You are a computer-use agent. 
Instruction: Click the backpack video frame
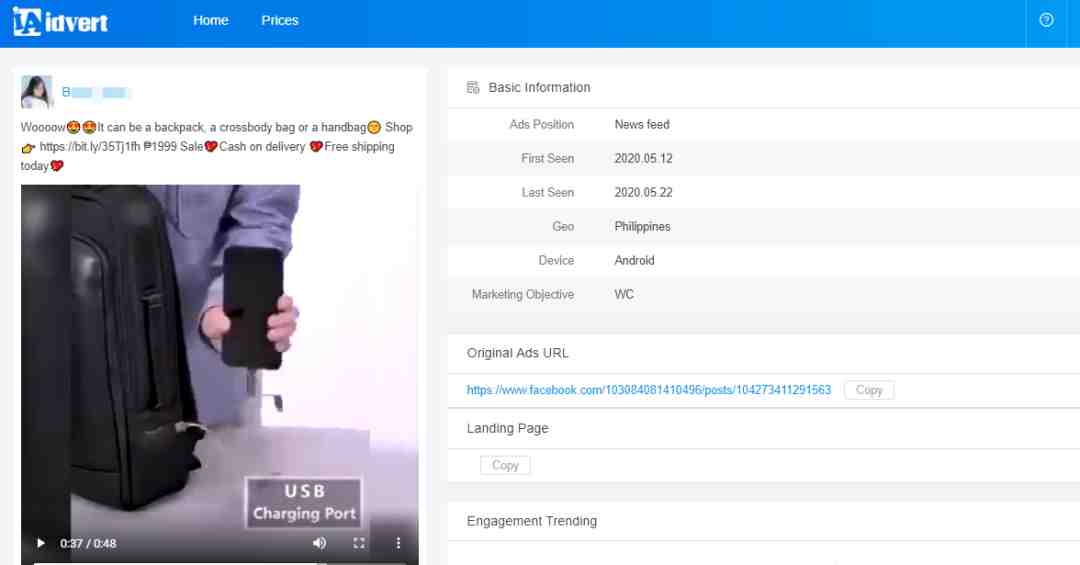(x=220, y=350)
